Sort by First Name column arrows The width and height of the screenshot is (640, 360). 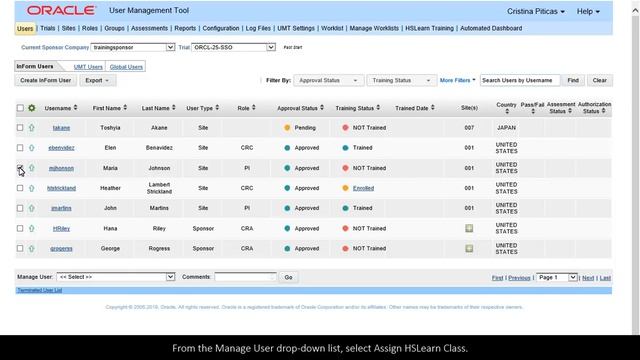point(125,108)
